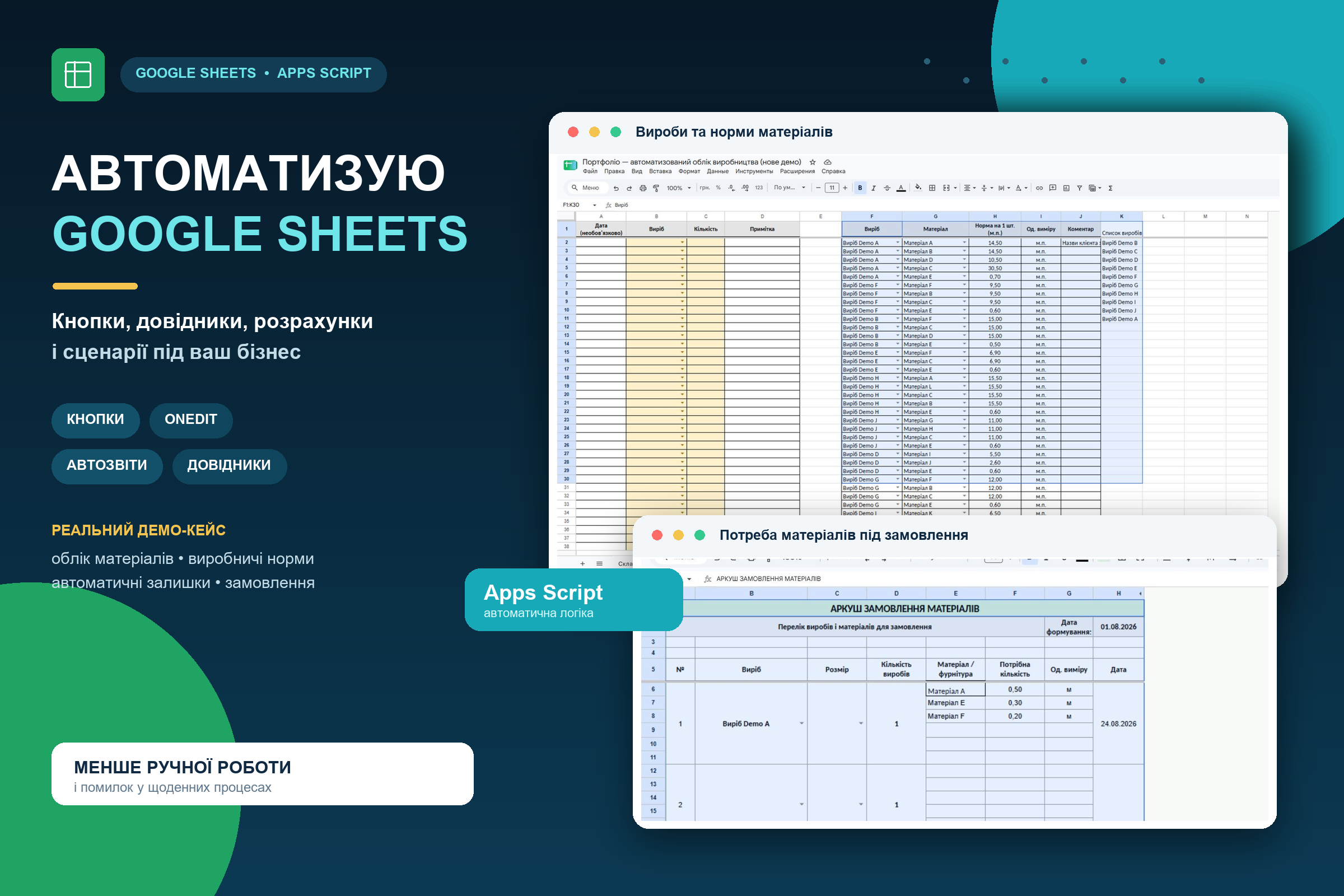1344x896 pixels.
Task: Open the name box F1:K30 dropdown arrow
Action: pyautogui.click(x=594, y=205)
